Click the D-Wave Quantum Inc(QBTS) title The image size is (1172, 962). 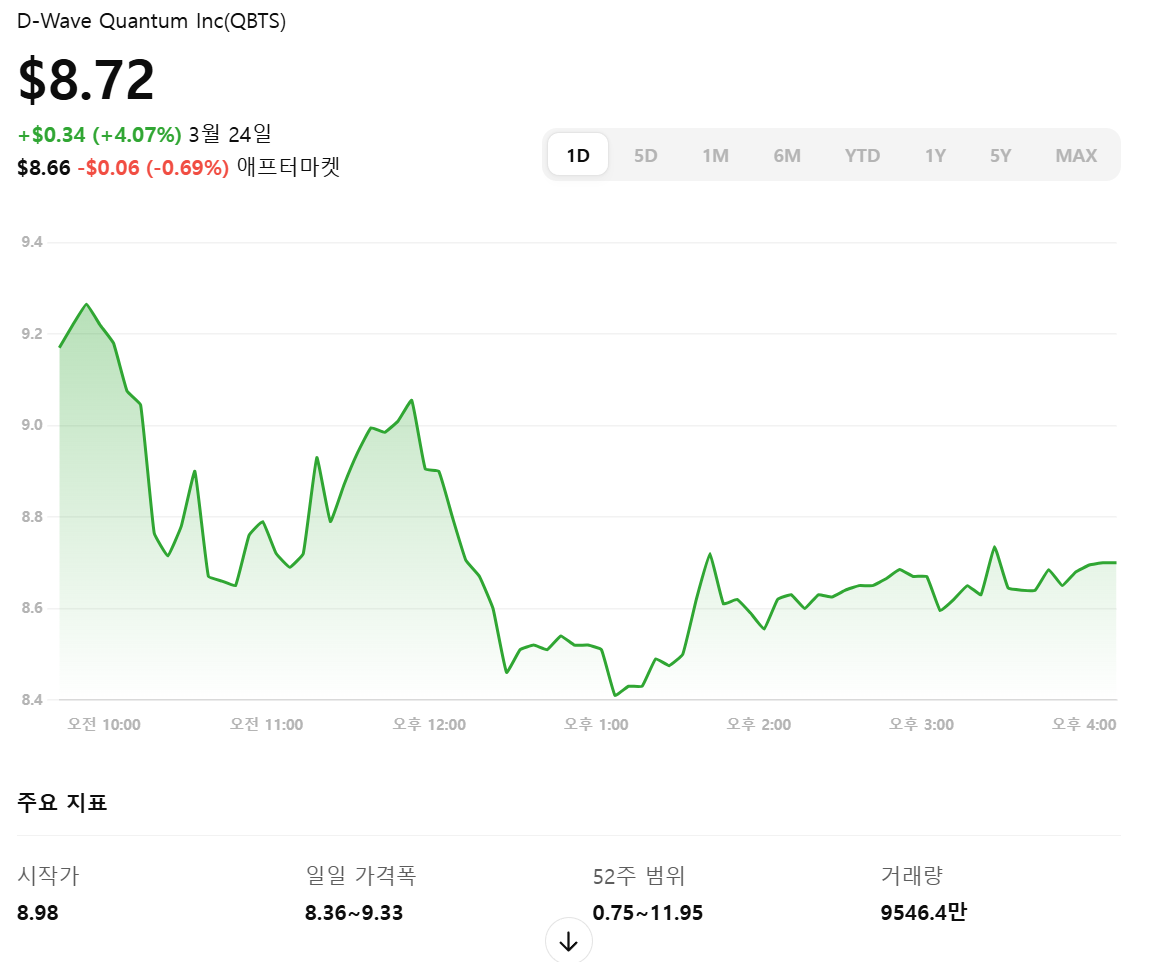[x=152, y=20]
